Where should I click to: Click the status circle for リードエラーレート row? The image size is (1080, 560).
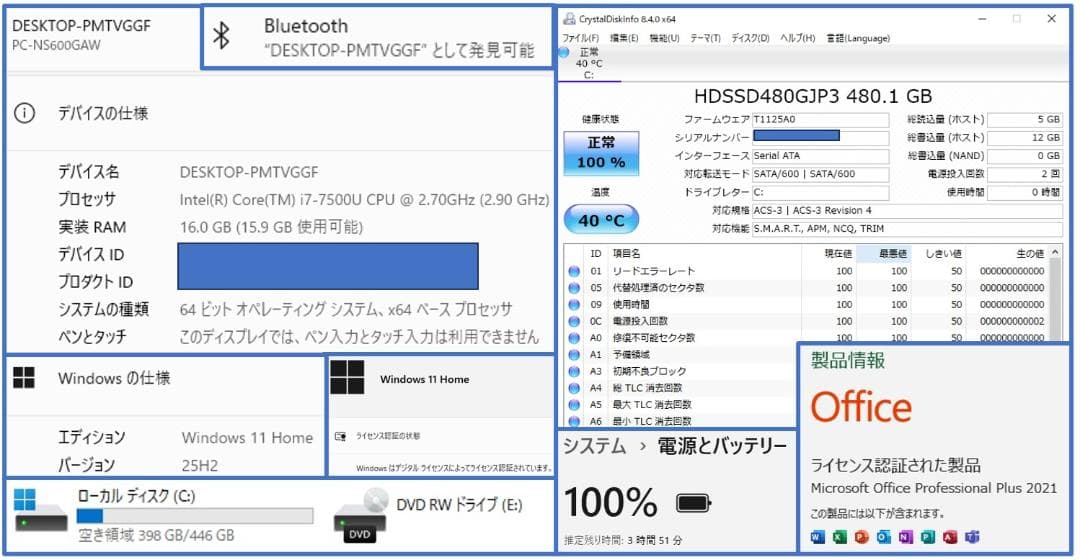[x=574, y=271]
